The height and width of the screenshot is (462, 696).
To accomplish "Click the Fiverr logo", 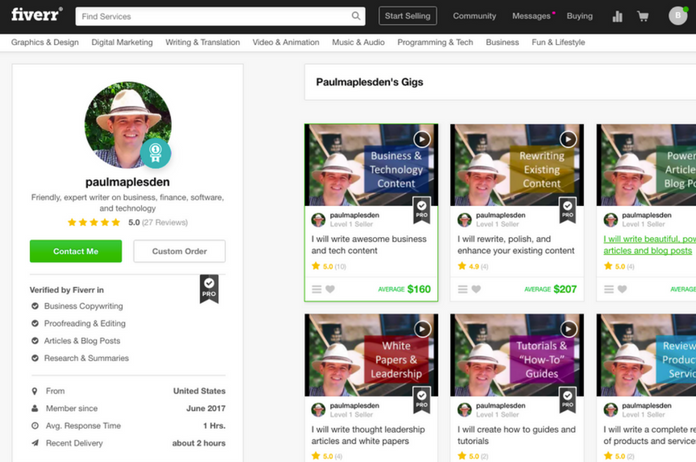I will (x=36, y=15).
